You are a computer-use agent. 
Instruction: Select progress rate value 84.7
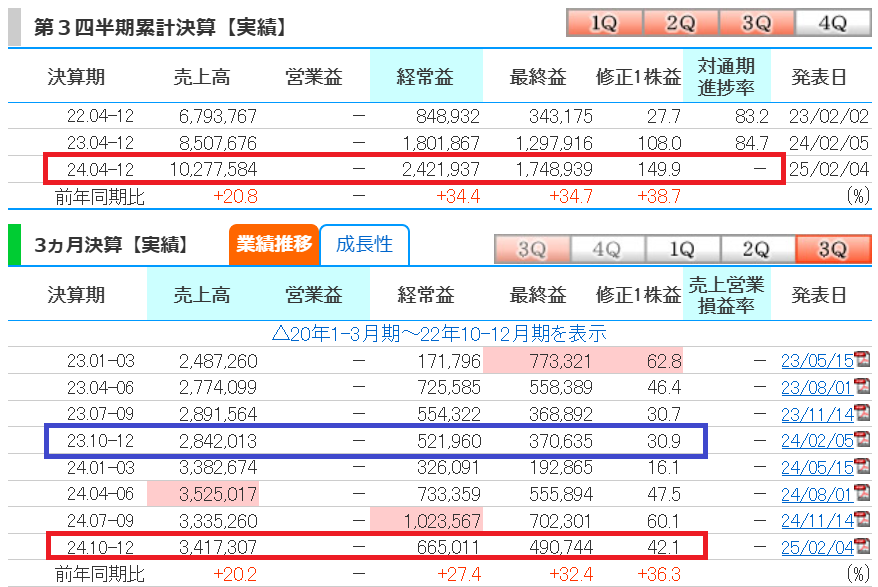[751, 143]
